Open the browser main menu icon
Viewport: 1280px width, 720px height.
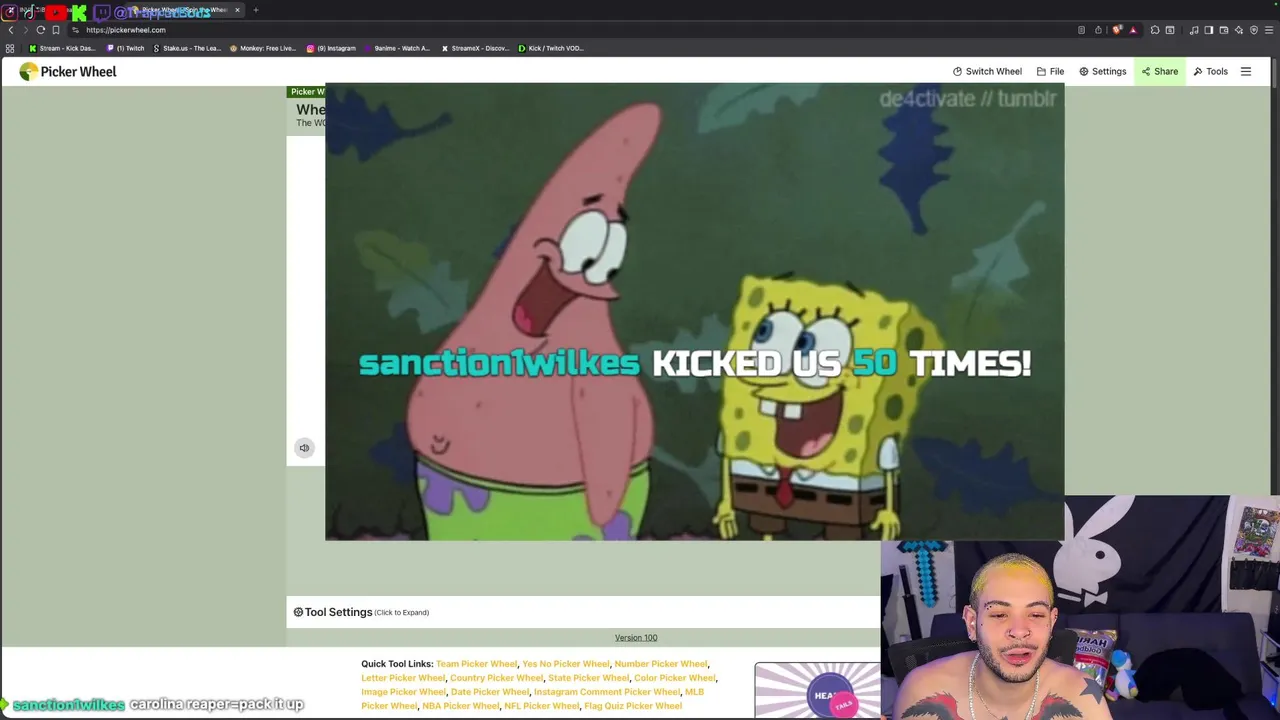point(1270,30)
